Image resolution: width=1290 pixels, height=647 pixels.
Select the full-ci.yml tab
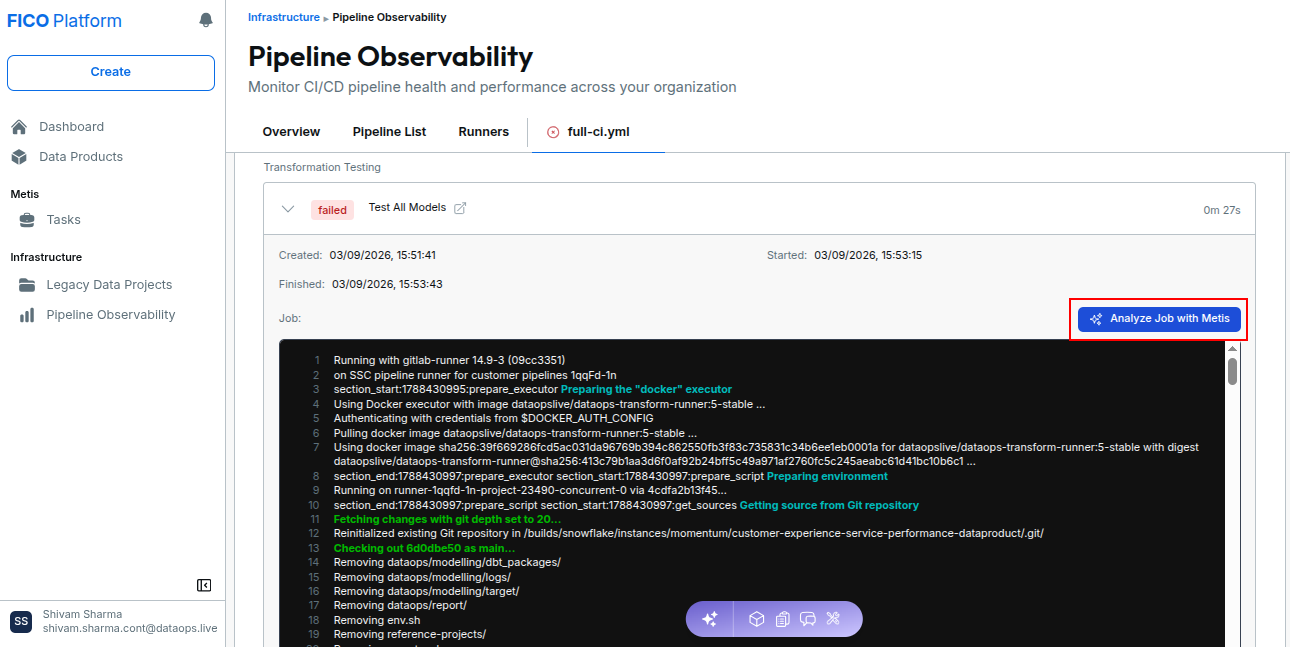point(598,132)
